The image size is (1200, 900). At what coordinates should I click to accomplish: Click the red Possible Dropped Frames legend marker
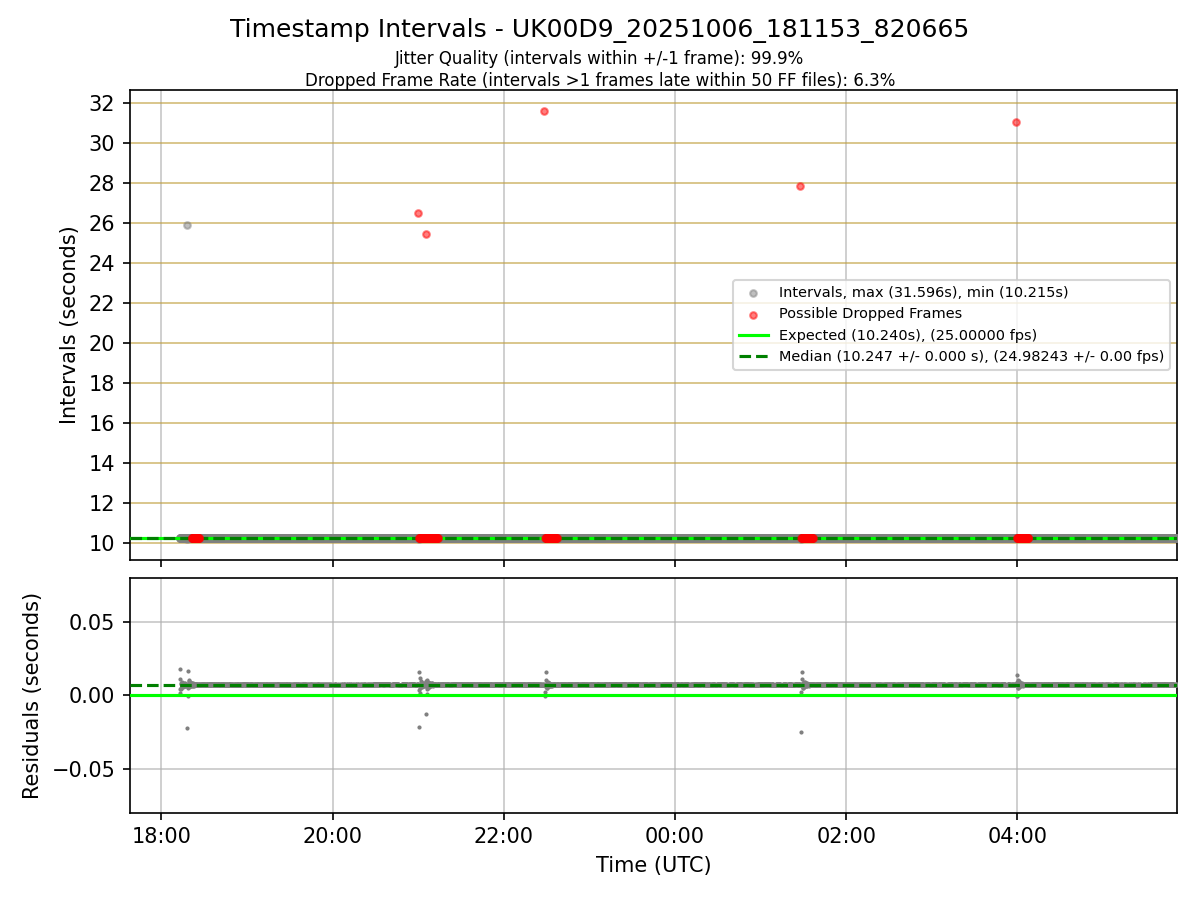753,314
